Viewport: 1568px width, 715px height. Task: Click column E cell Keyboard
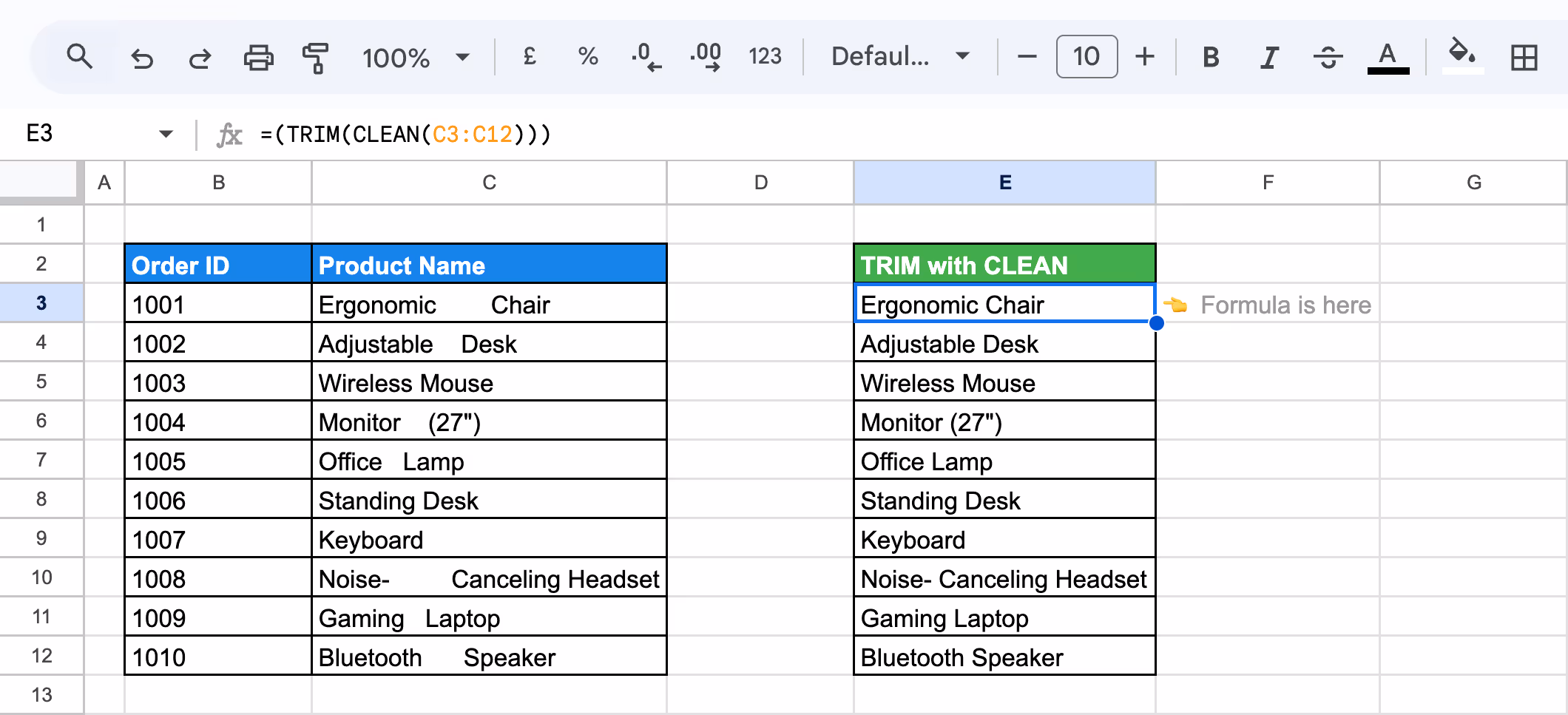[1004, 538]
